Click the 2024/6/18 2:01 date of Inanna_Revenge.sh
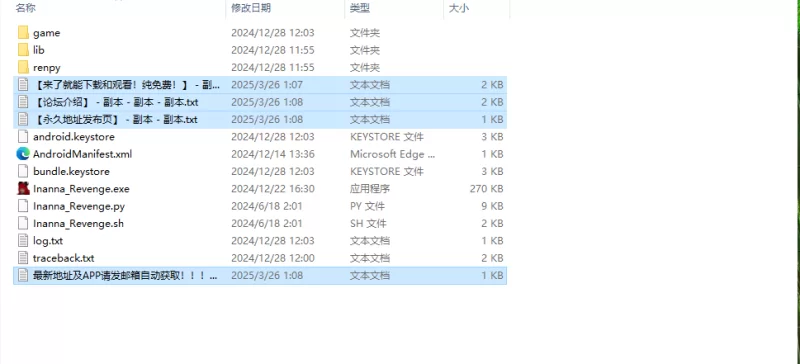 coord(267,224)
